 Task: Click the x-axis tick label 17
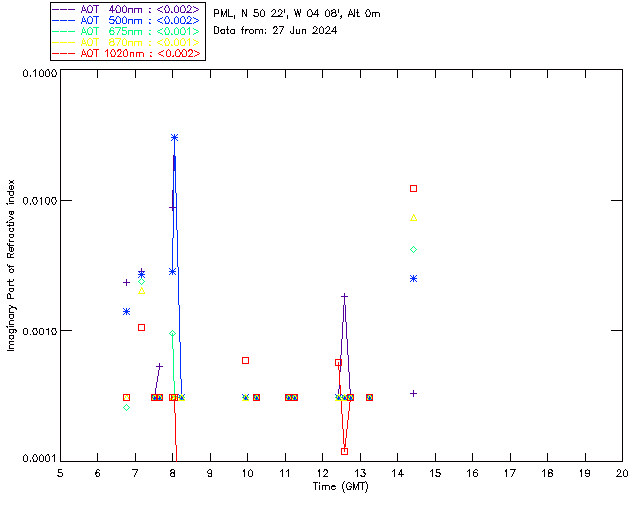click(510, 474)
